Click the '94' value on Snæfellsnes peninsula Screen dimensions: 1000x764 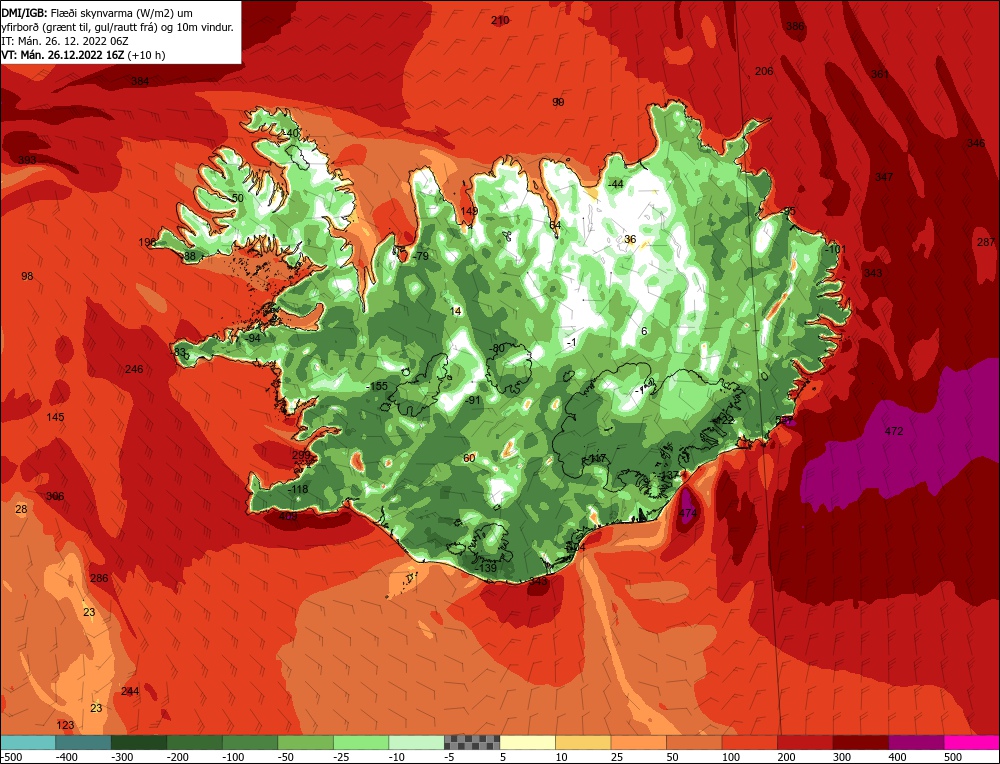click(254, 338)
